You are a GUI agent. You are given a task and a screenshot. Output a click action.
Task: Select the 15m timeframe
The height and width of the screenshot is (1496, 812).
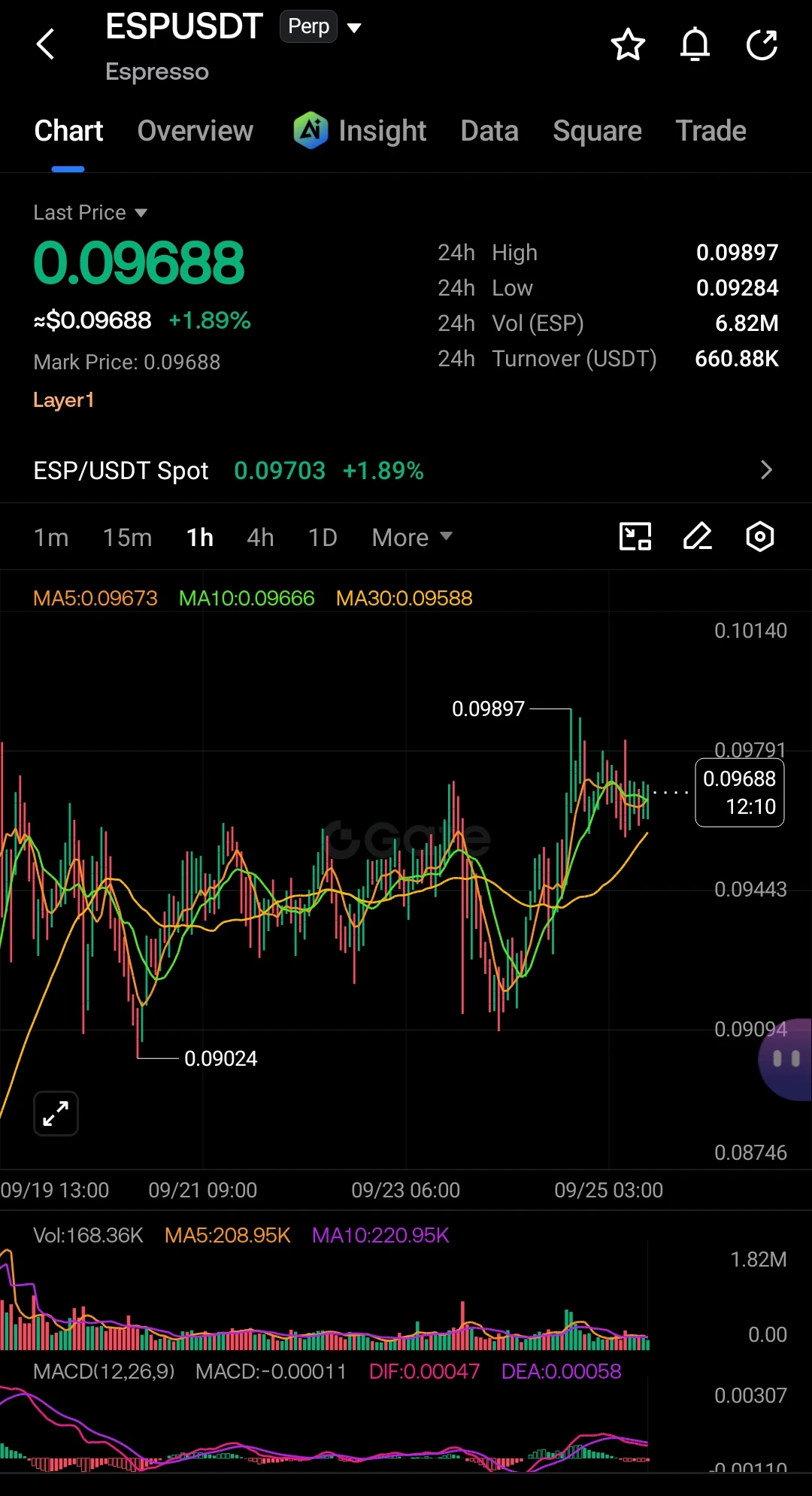click(127, 537)
